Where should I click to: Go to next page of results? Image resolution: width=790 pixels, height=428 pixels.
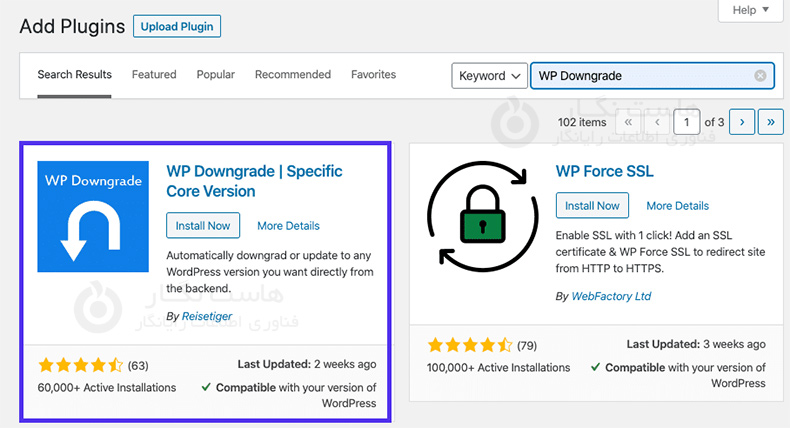pyautogui.click(x=741, y=122)
